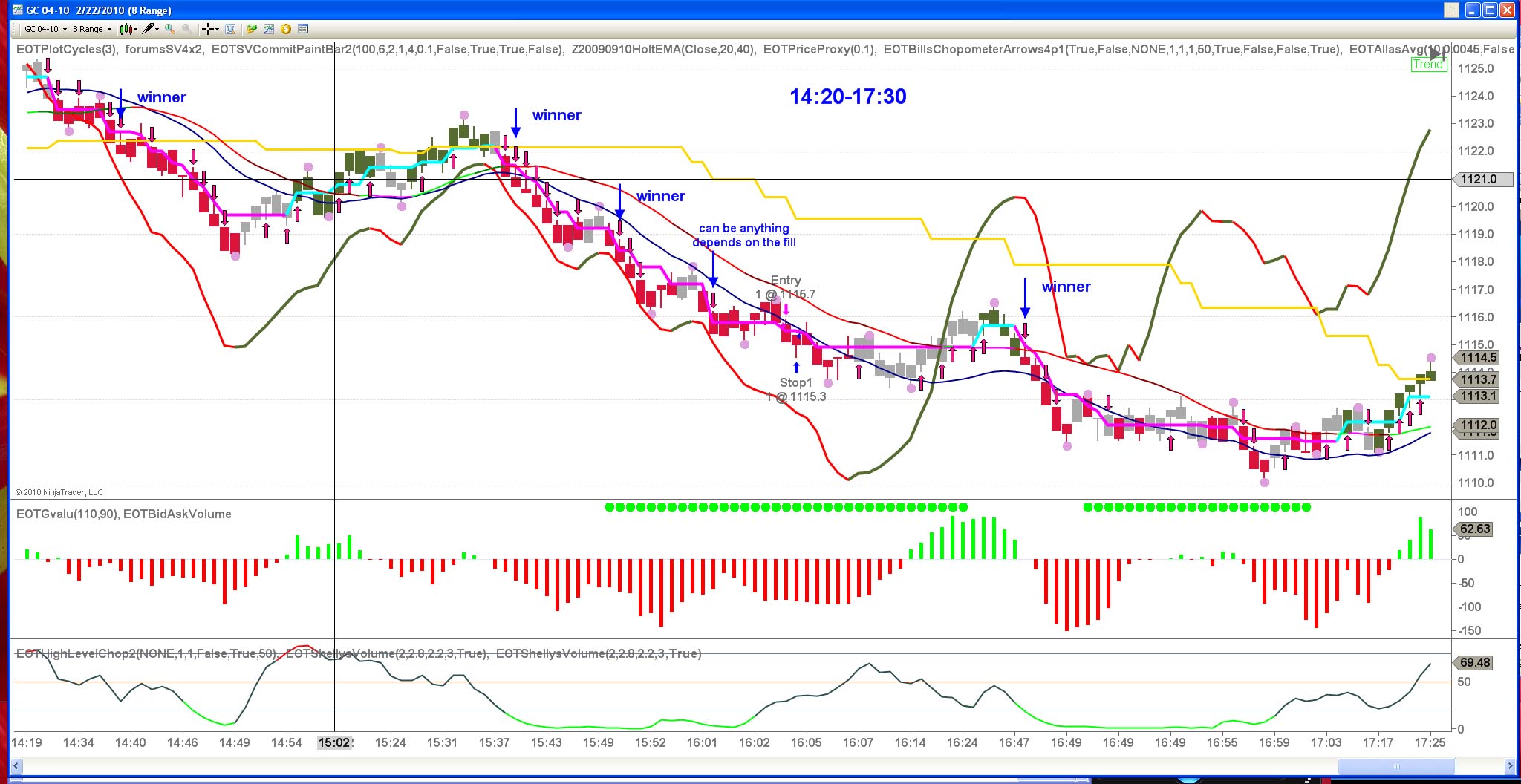Image resolution: width=1521 pixels, height=784 pixels.
Task: Click the 14:20-17:30 chart annotation
Action: point(848,97)
